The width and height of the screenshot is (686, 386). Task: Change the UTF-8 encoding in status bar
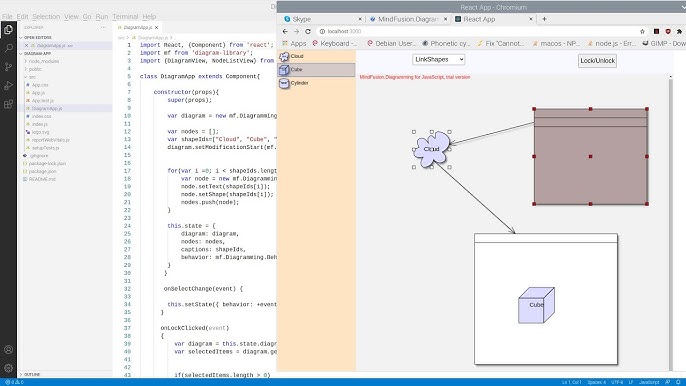point(617,382)
